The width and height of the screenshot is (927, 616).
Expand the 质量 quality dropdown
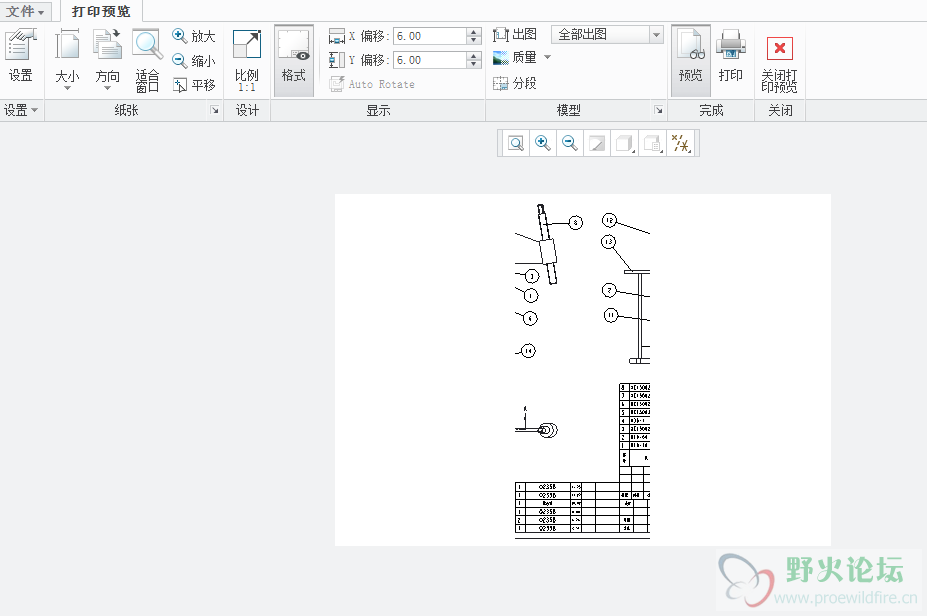[x=547, y=57]
